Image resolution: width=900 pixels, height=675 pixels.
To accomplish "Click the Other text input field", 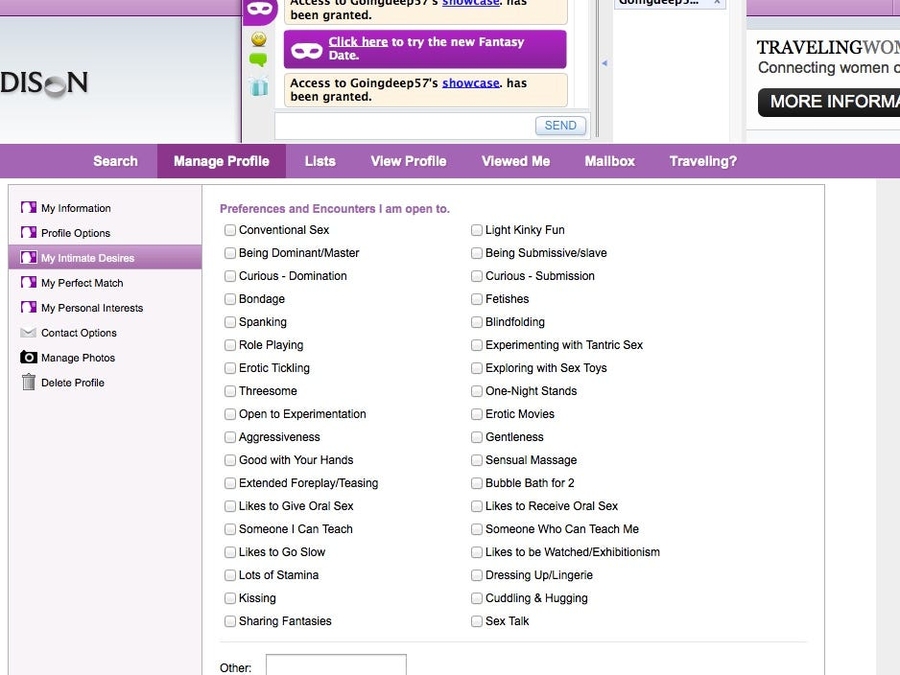I will 336,665.
